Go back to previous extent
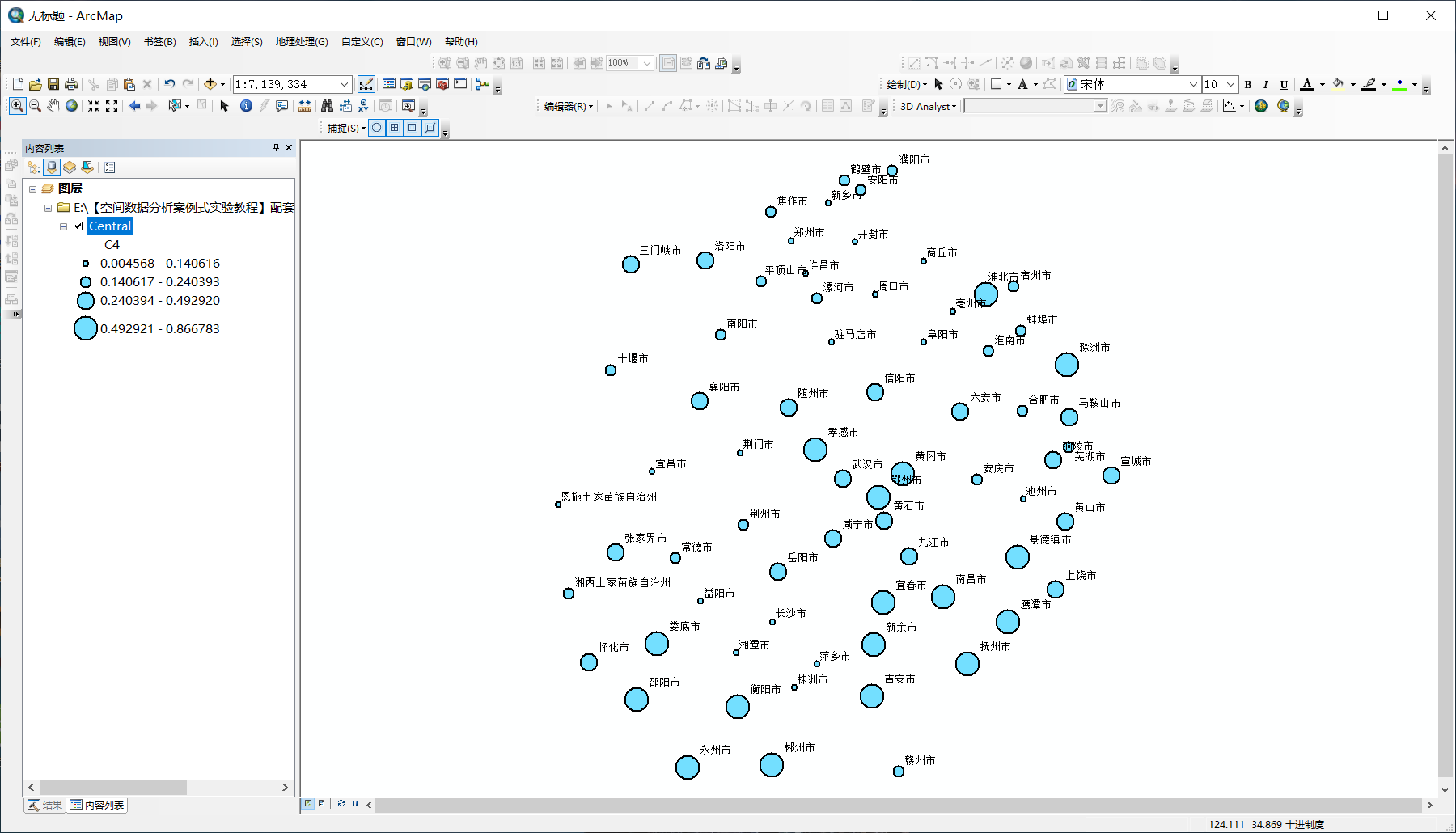Screen dimensions: 1456x833 tap(134, 106)
